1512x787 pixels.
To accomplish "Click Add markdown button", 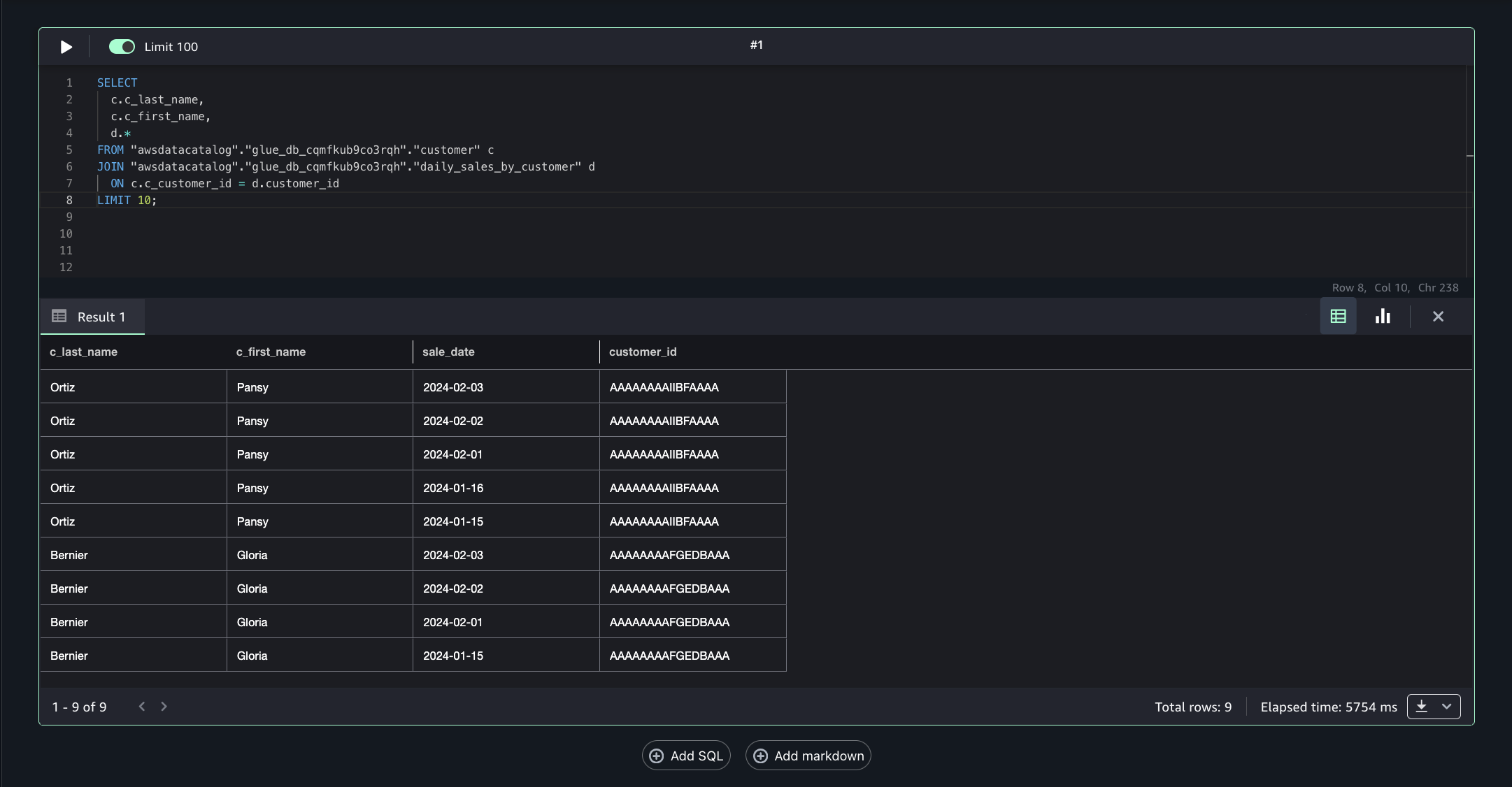I will (x=808, y=756).
